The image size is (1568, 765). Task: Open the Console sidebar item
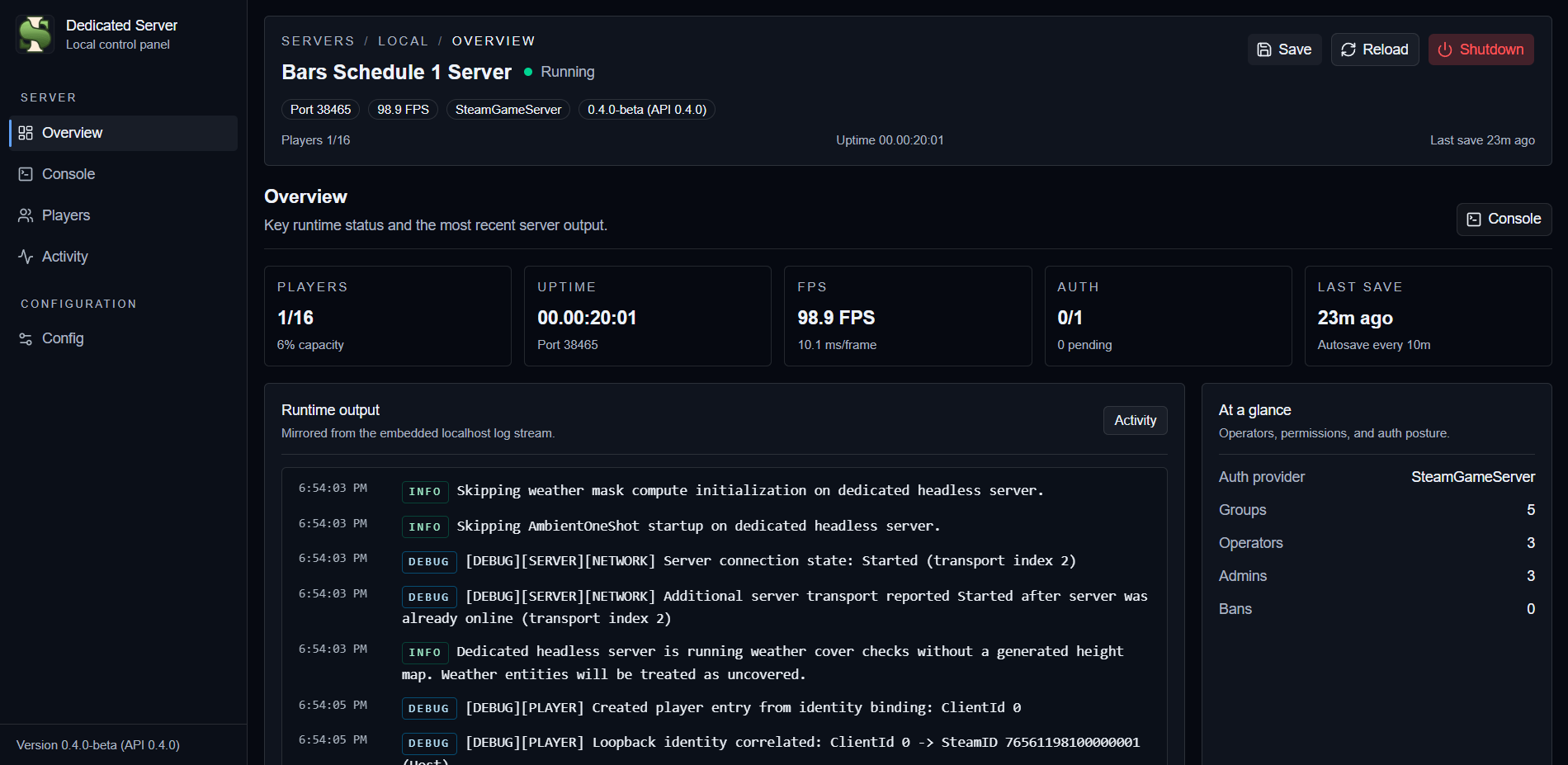pyautogui.click(x=124, y=174)
